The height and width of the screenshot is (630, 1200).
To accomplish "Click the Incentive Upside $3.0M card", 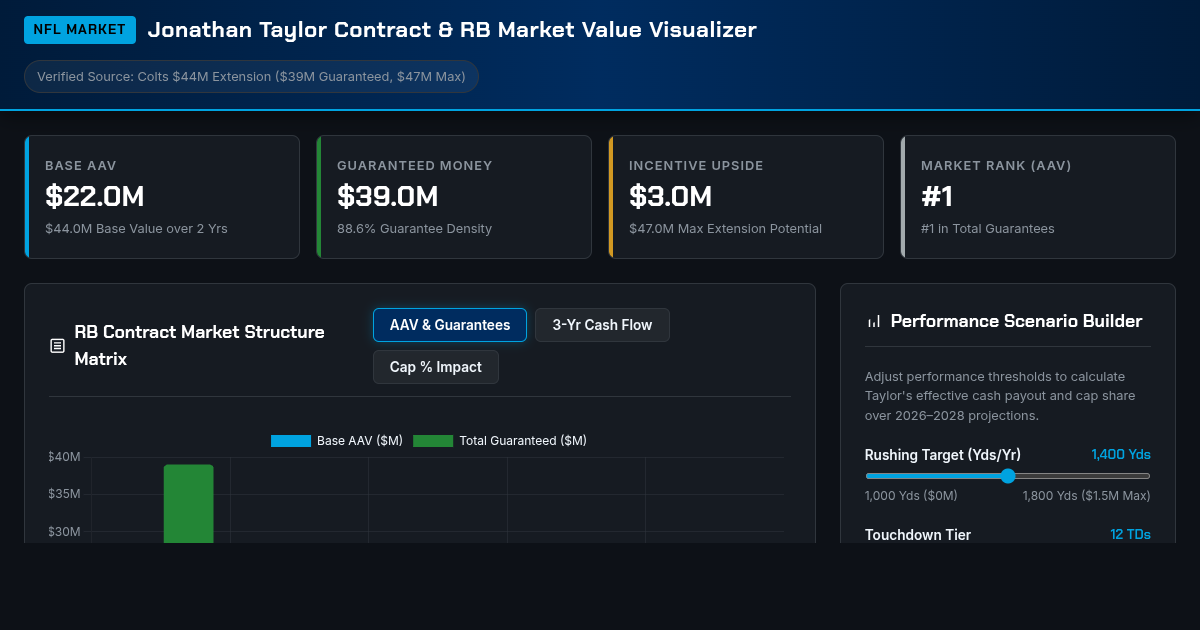I will pyautogui.click(x=746, y=197).
